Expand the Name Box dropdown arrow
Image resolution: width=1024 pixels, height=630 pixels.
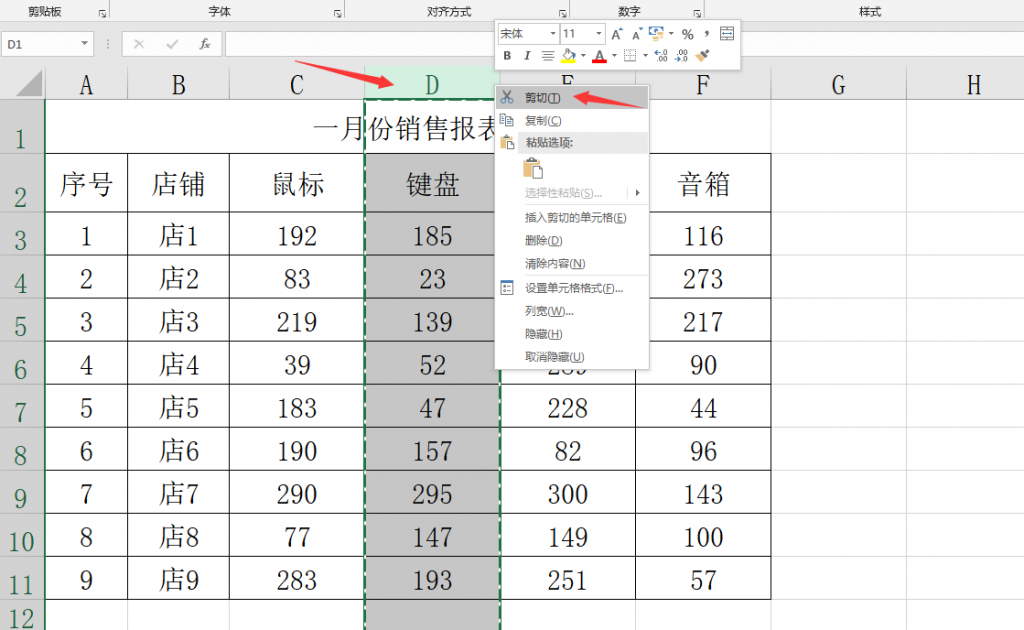(84, 45)
